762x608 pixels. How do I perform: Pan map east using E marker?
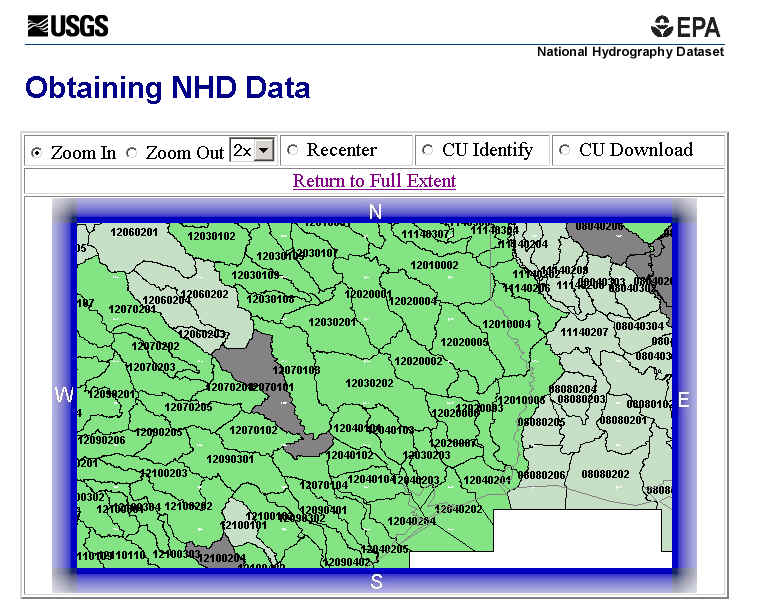pos(684,398)
